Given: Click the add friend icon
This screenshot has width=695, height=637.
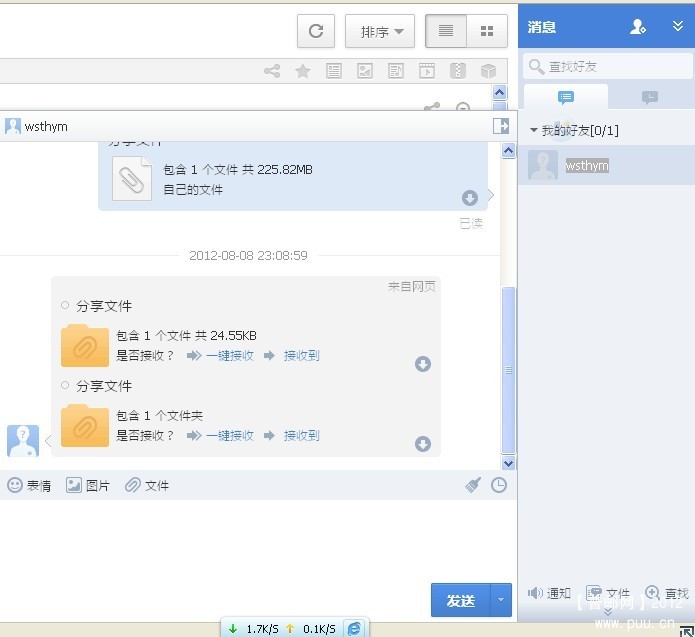Looking at the screenshot, I should 638,27.
